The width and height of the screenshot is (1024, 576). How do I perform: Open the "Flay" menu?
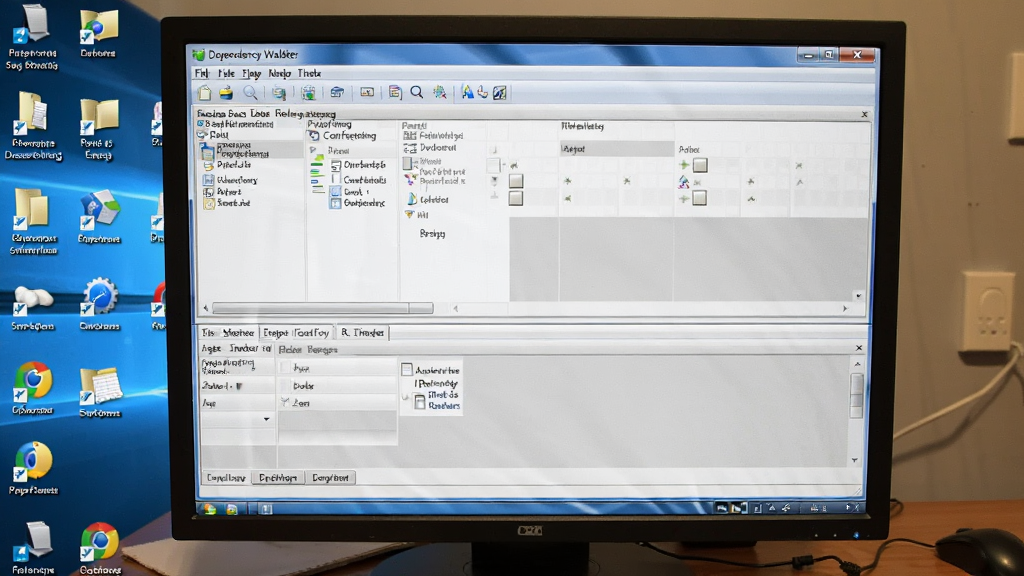point(251,74)
